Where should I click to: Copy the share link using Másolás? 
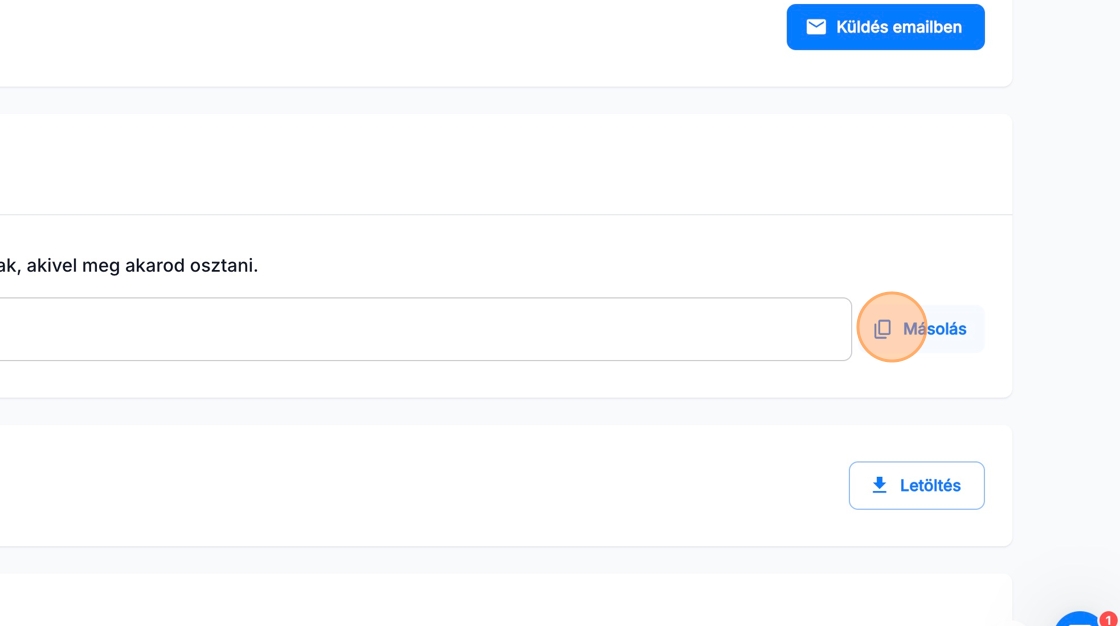pyautogui.click(x=921, y=329)
